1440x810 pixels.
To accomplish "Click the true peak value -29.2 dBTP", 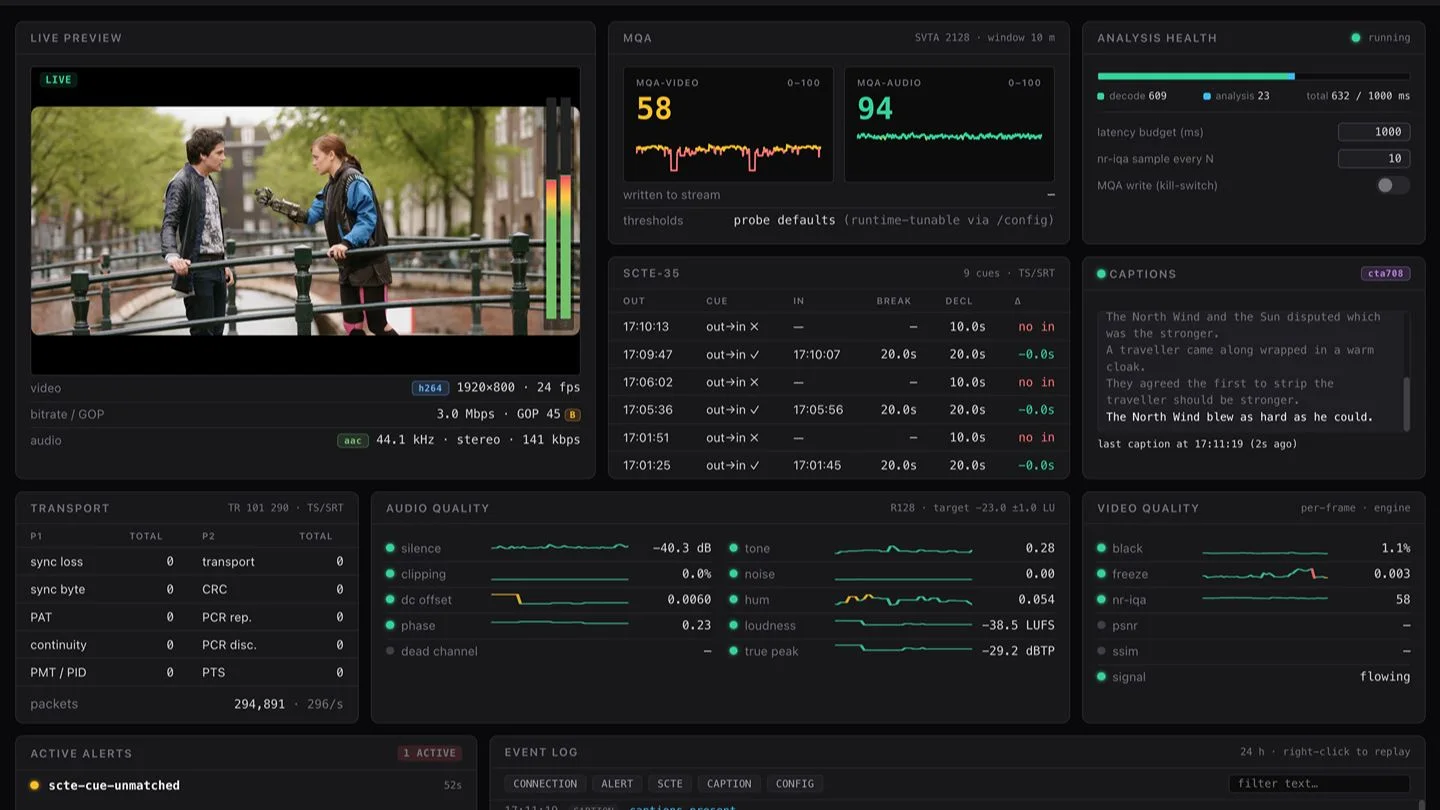I will point(1018,651).
